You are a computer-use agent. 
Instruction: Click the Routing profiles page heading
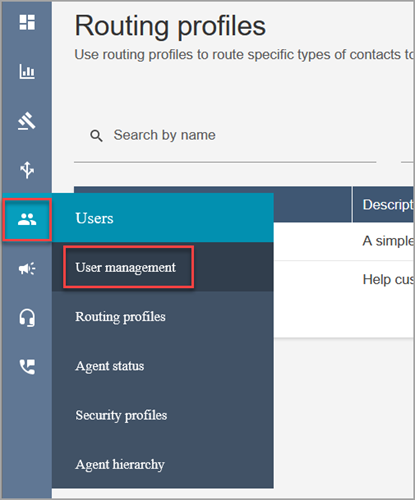170,26
